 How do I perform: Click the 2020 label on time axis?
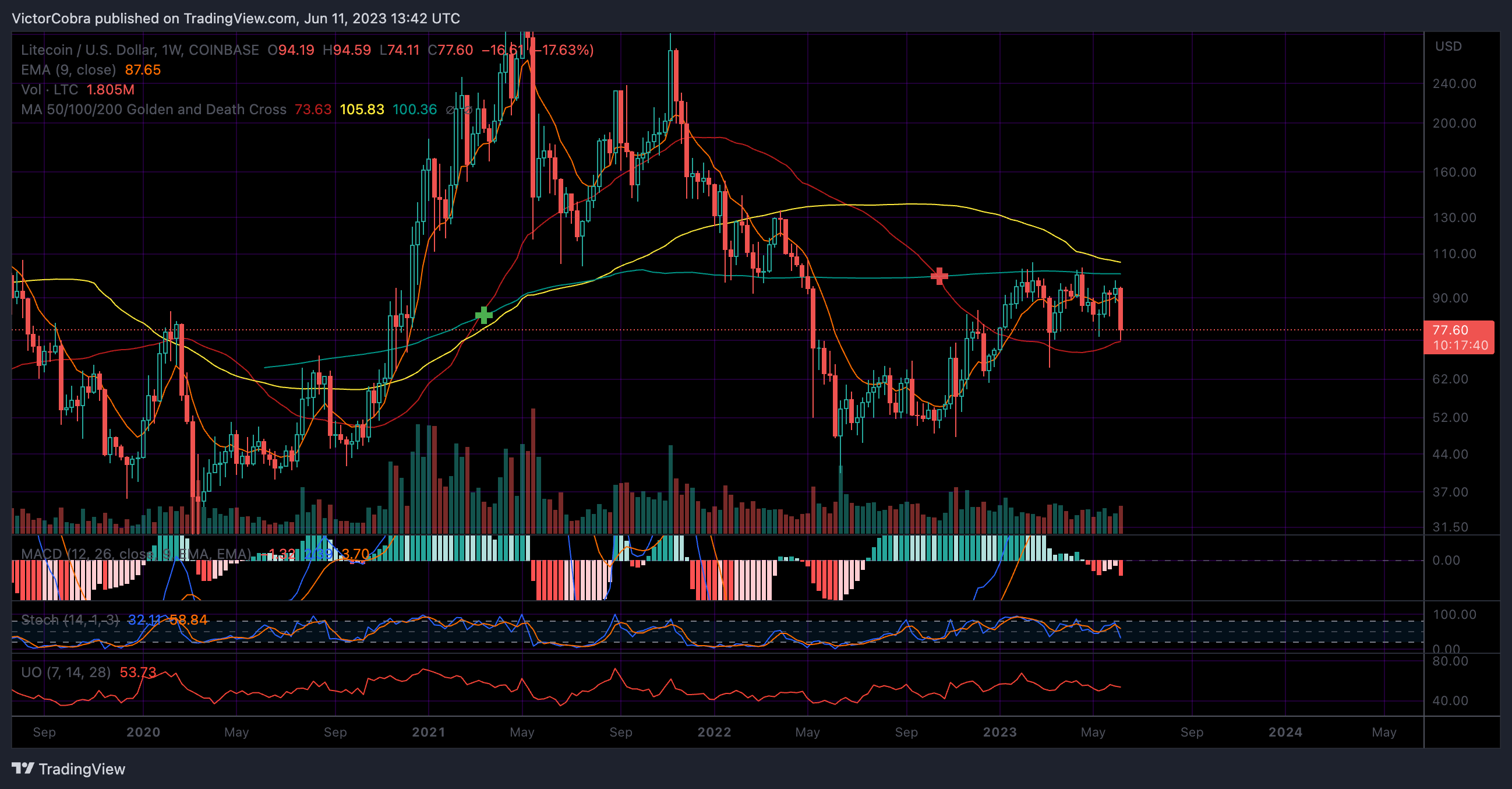pos(143,732)
